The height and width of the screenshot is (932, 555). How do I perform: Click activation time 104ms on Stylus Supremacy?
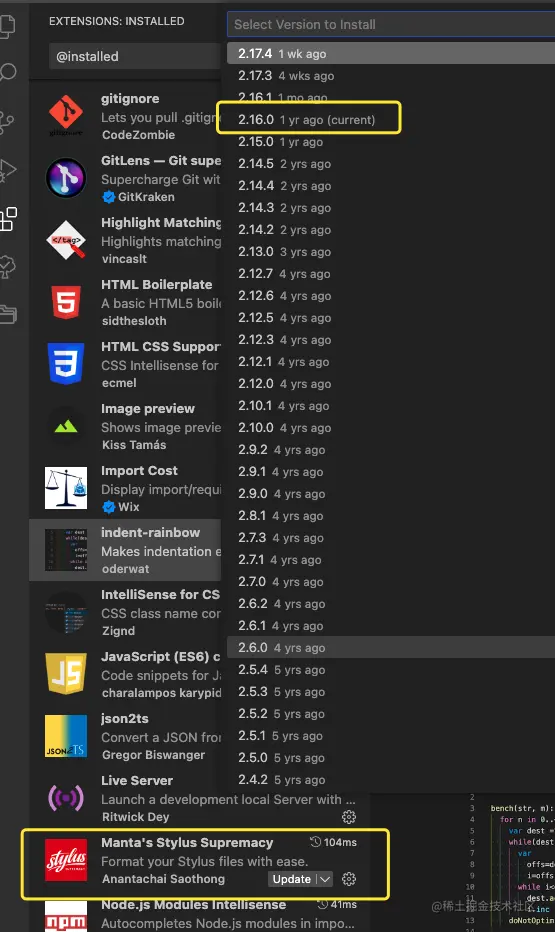pyautogui.click(x=333, y=842)
